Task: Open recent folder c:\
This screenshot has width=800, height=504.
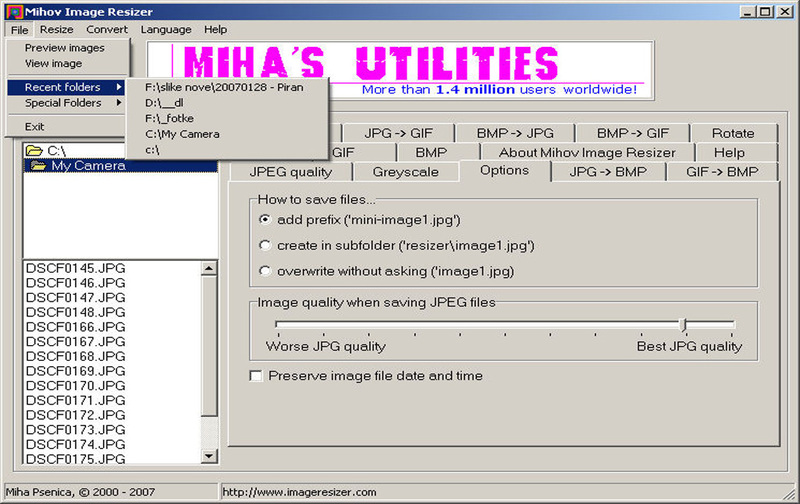Action: (227, 150)
